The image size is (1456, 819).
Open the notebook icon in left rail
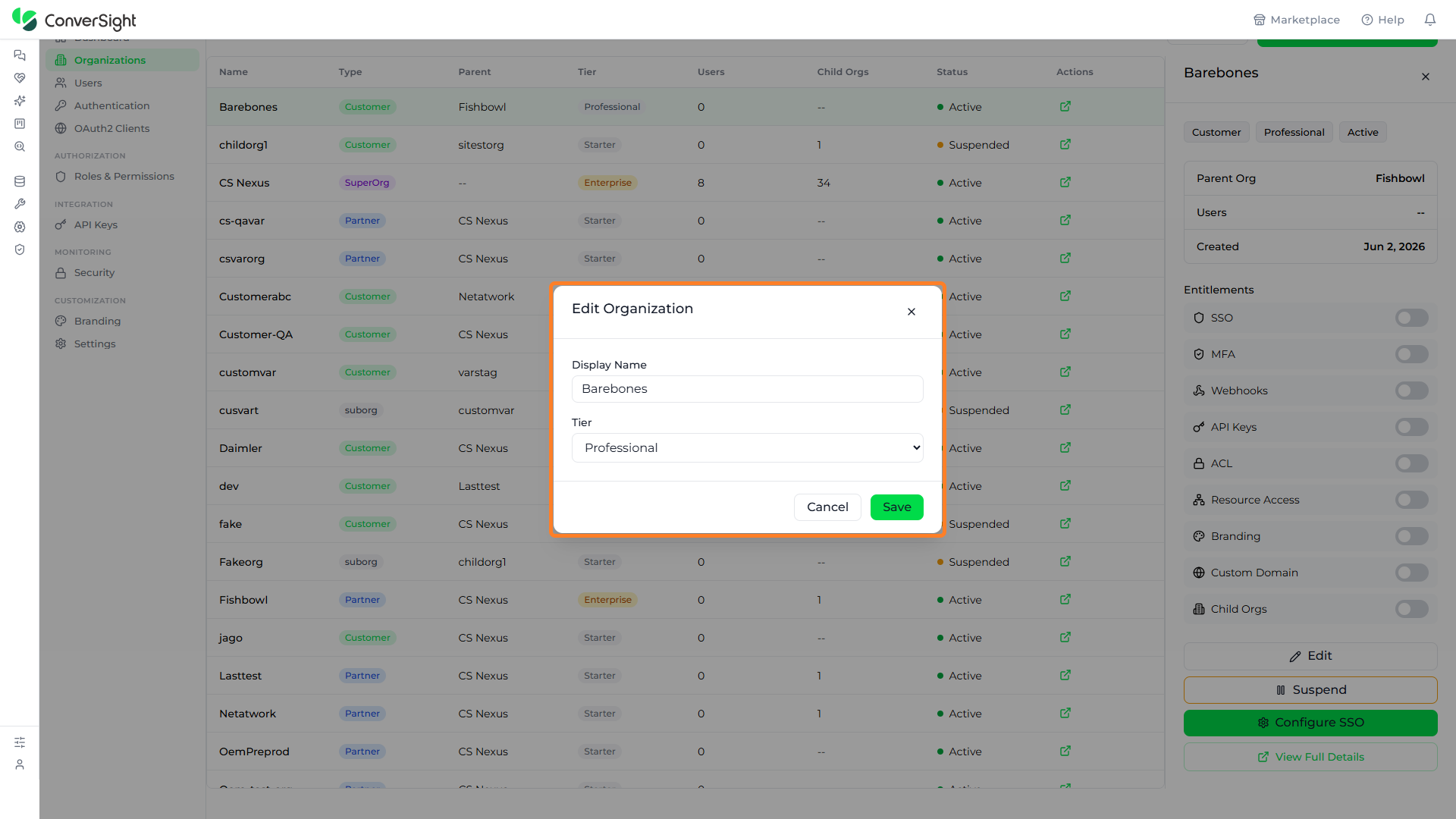(x=20, y=124)
